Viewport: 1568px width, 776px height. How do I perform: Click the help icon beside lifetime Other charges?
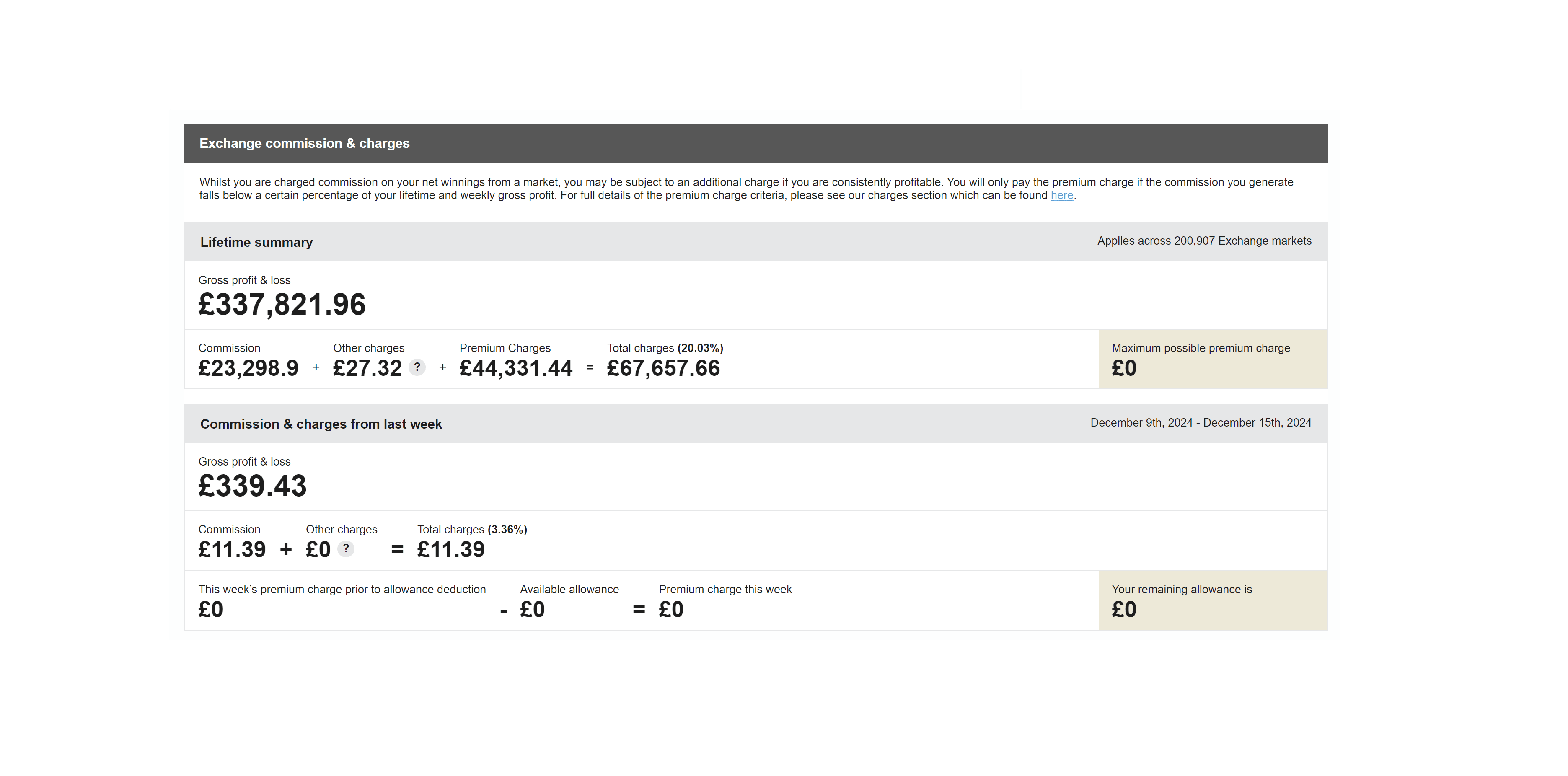417,367
